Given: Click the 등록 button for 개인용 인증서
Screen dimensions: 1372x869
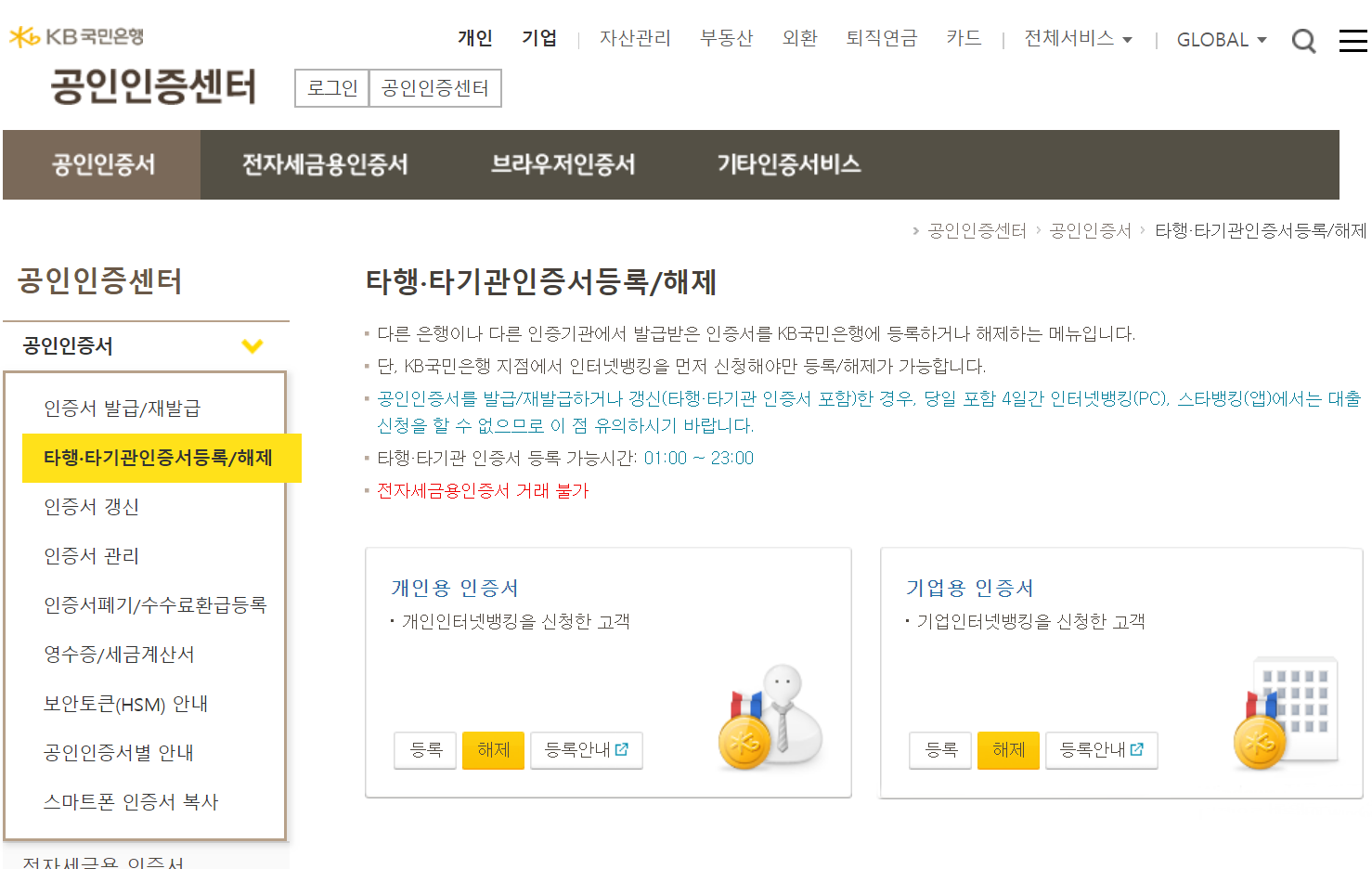Looking at the screenshot, I should coord(427,750).
